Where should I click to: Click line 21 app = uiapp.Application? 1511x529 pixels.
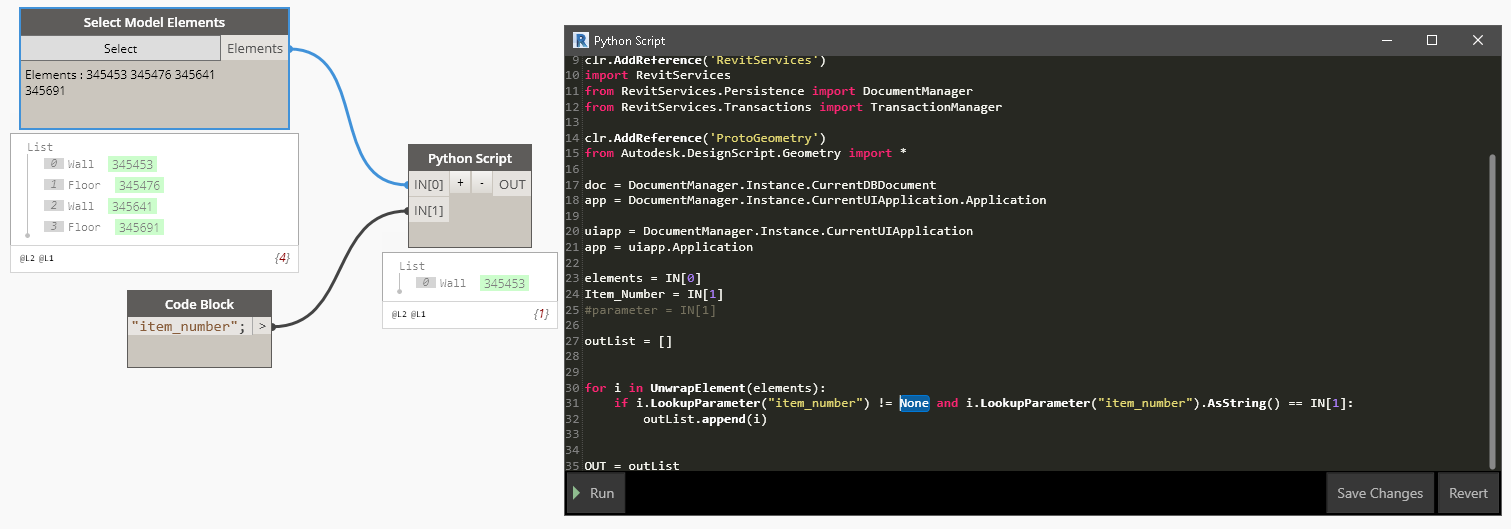coord(669,247)
